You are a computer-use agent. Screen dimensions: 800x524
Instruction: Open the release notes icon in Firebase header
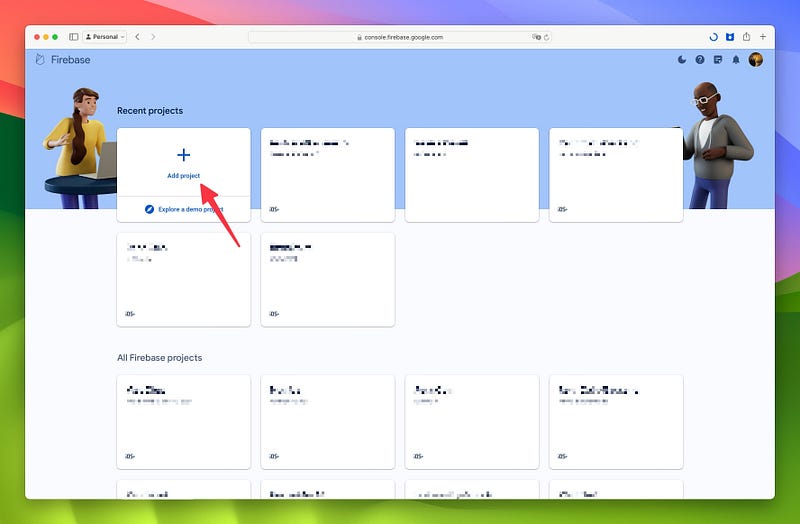click(x=718, y=60)
